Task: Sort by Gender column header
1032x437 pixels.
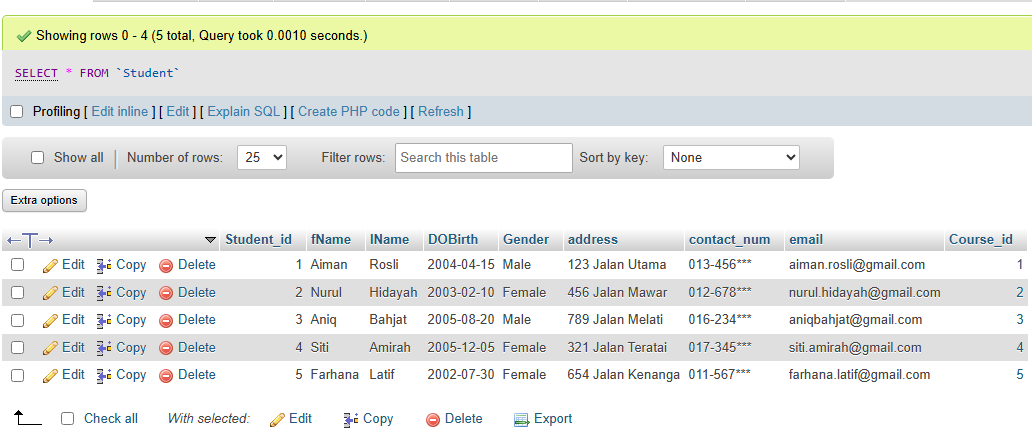Action: 526,240
